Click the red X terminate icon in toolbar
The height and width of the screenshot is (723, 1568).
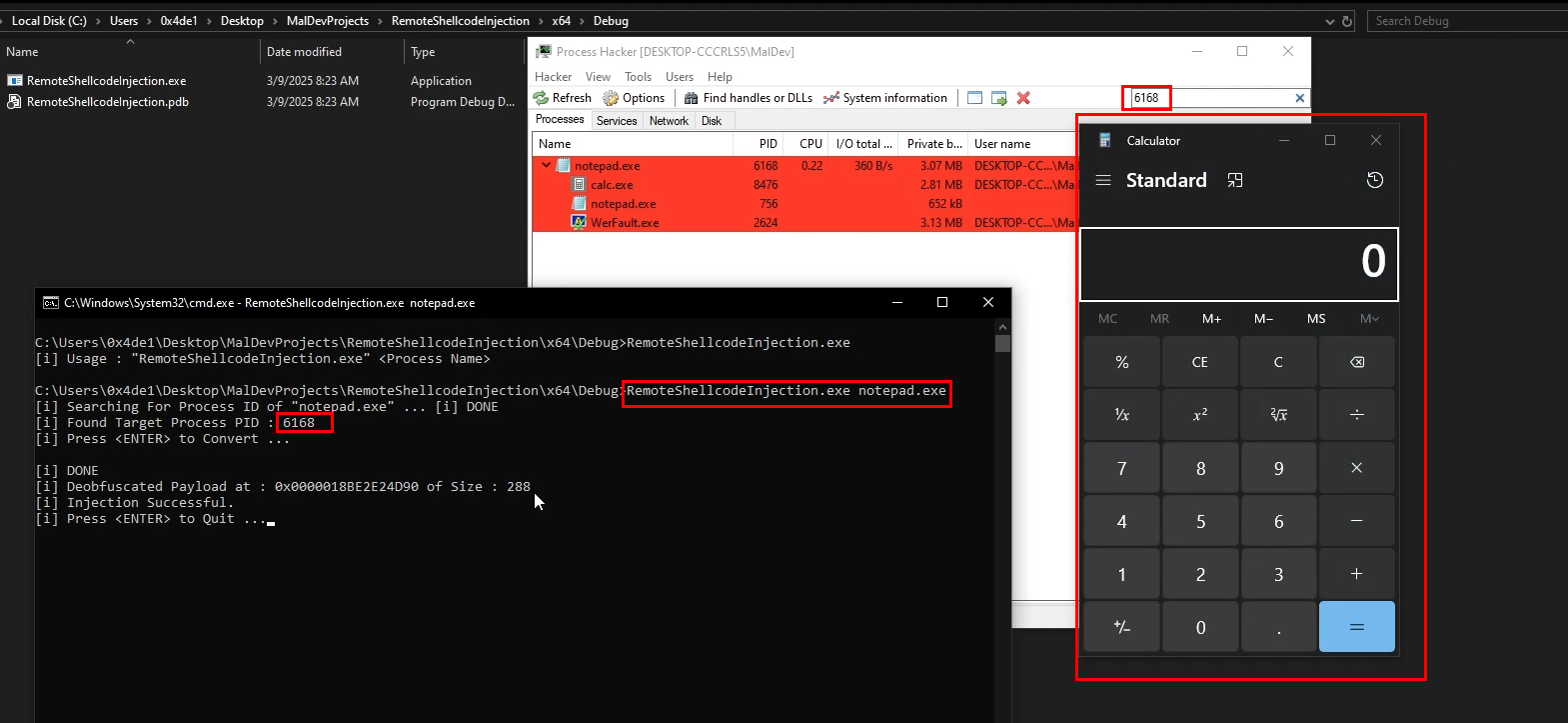click(1023, 98)
